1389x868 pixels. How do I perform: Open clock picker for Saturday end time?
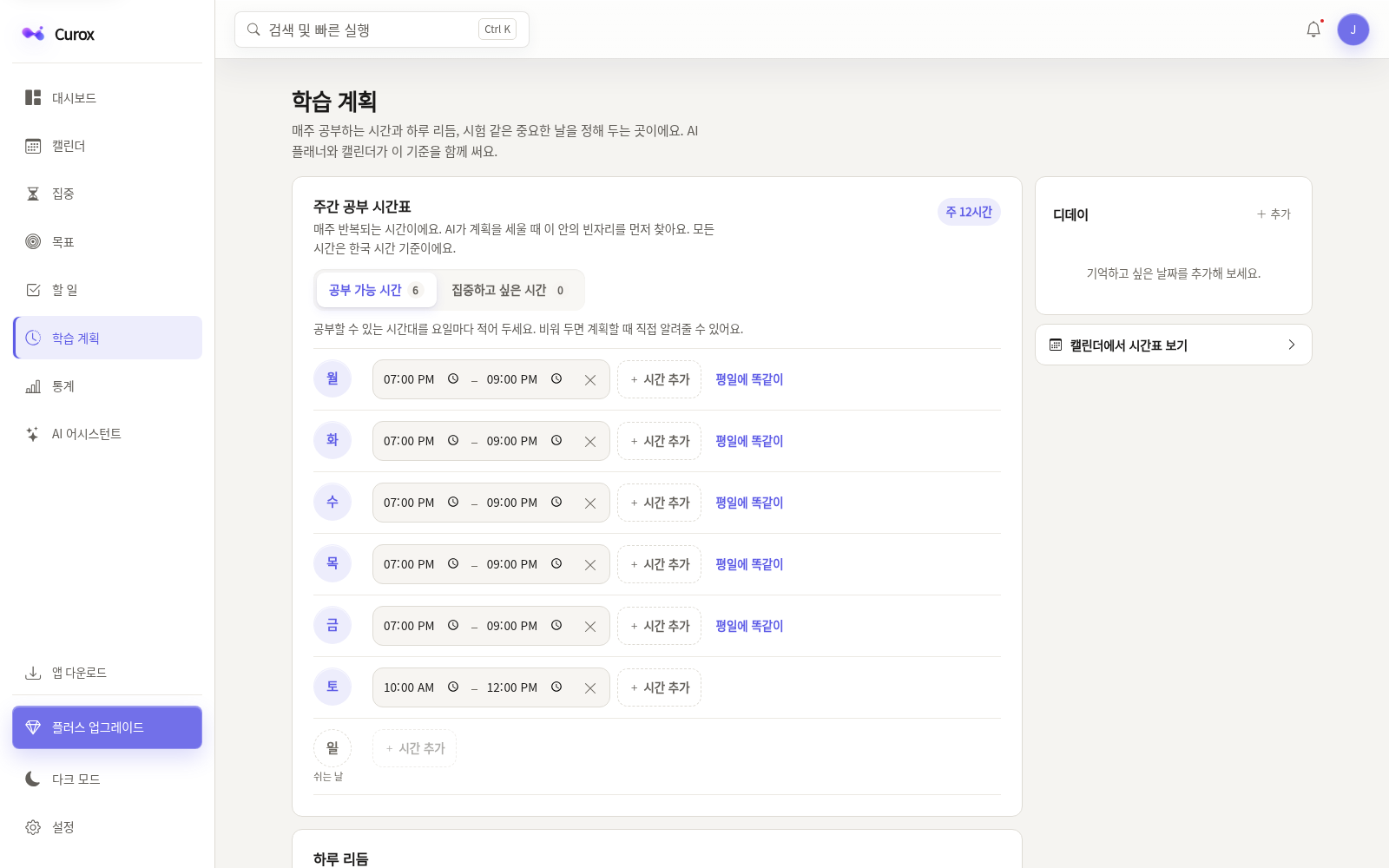pos(556,687)
